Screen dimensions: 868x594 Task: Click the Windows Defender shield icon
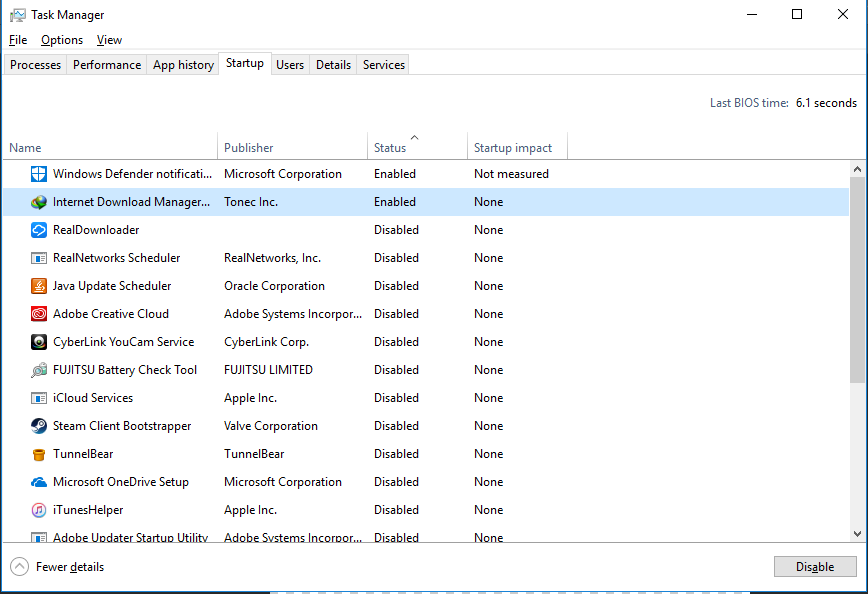tap(39, 174)
